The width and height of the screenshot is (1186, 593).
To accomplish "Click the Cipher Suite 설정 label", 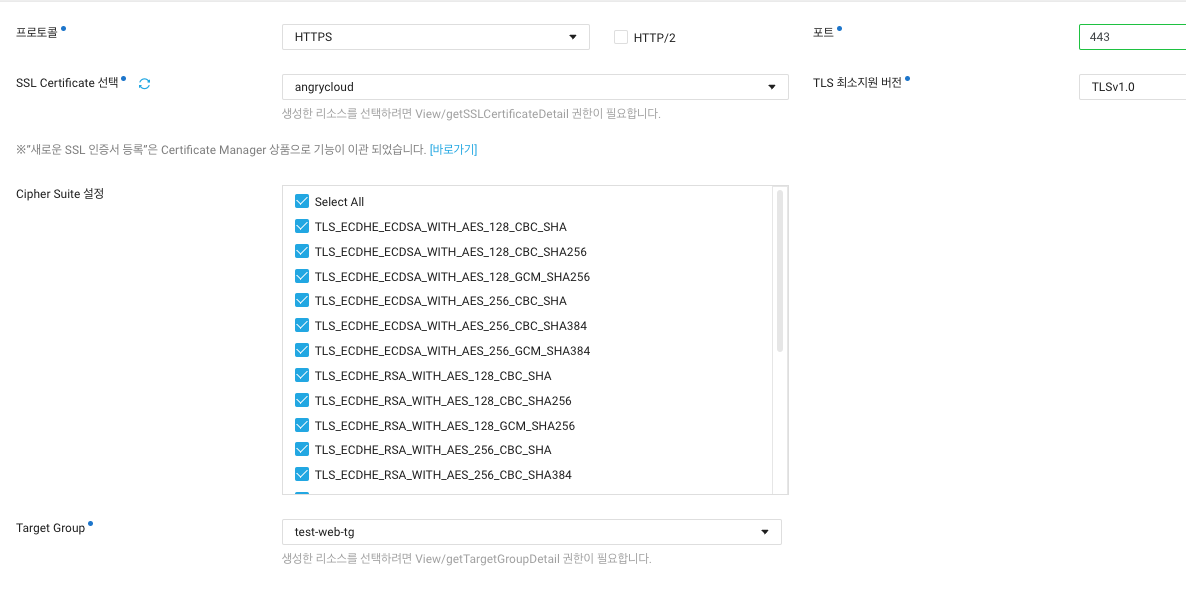I will coord(60,194).
